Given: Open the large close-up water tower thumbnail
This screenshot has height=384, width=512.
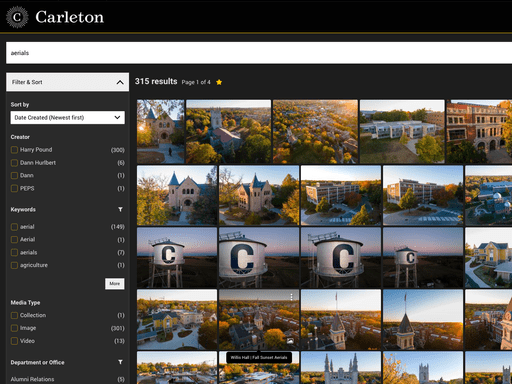Looking at the screenshot, I should click(x=259, y=258).
